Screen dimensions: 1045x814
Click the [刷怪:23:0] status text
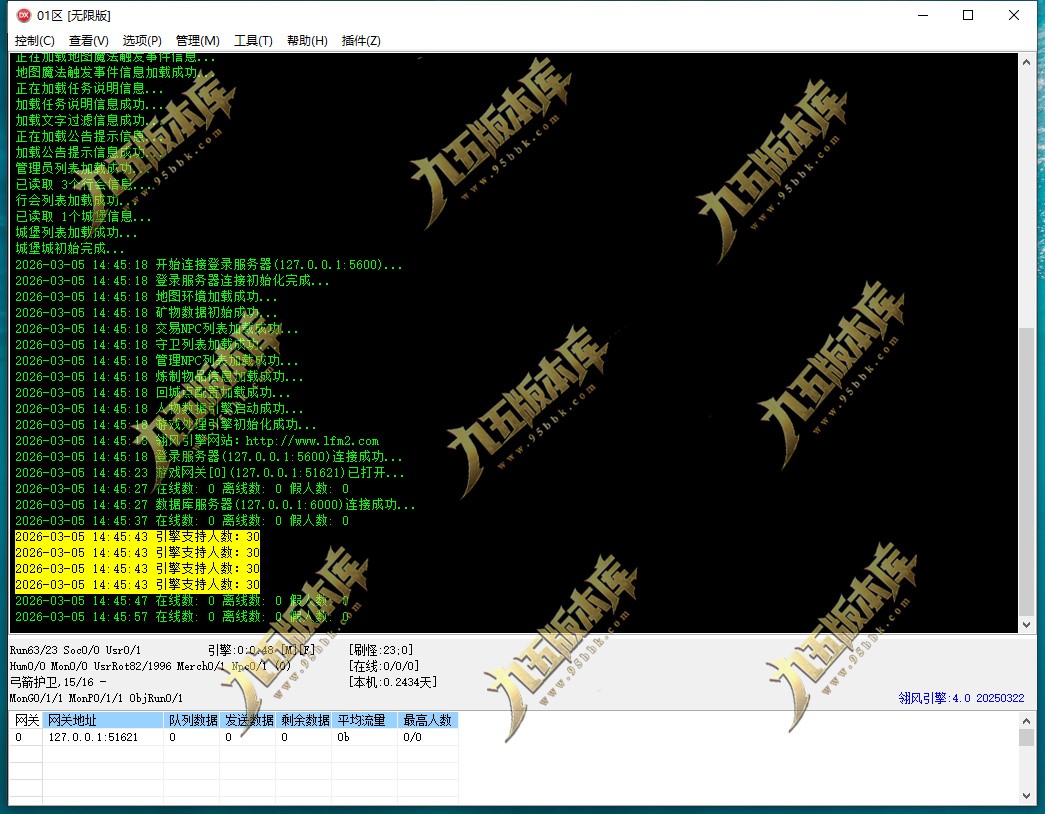coord(381,650)
